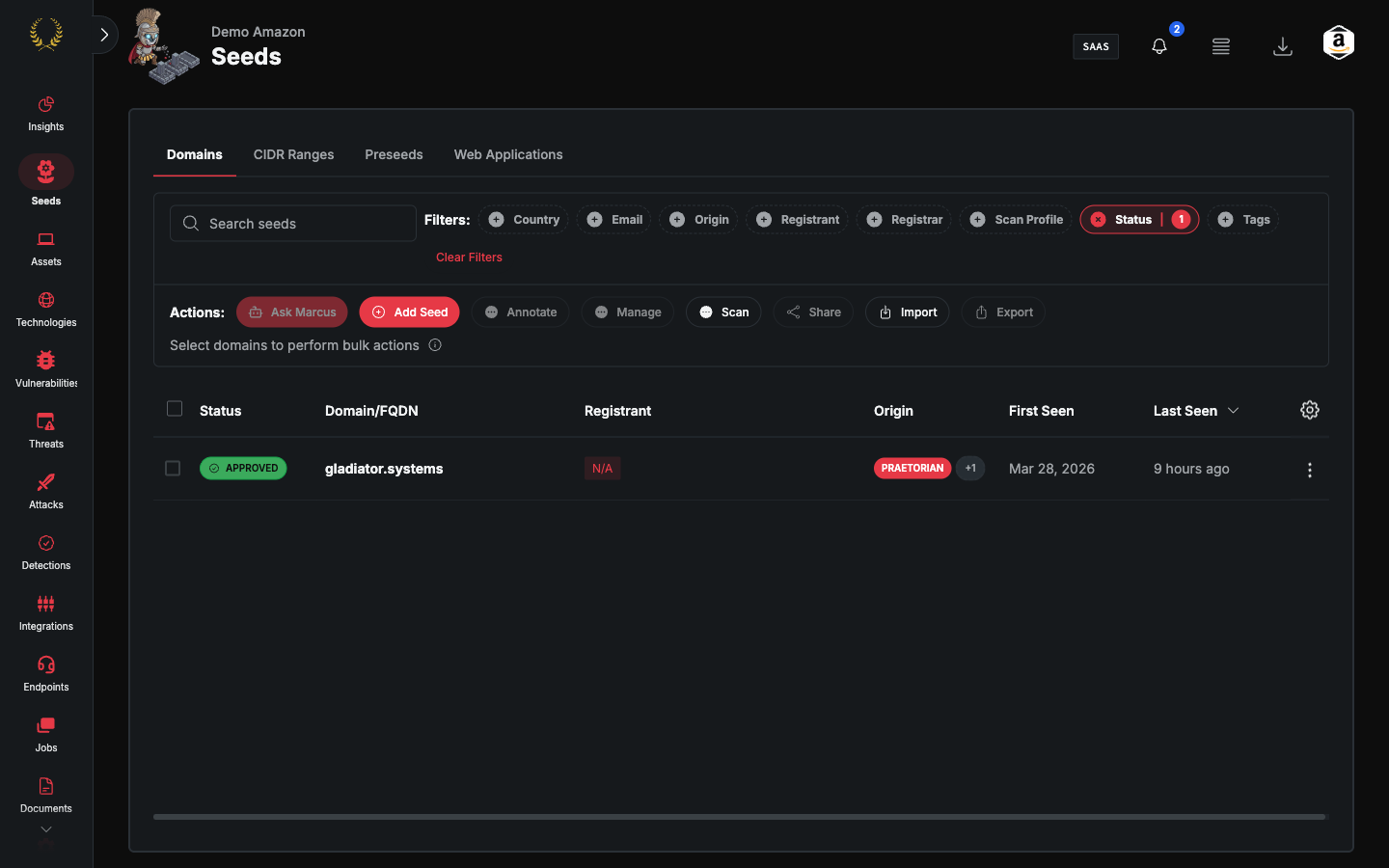The image size is (1389, 868).
Task: Open the Scan Profile filter
Action: click(x=1016, y=220)
